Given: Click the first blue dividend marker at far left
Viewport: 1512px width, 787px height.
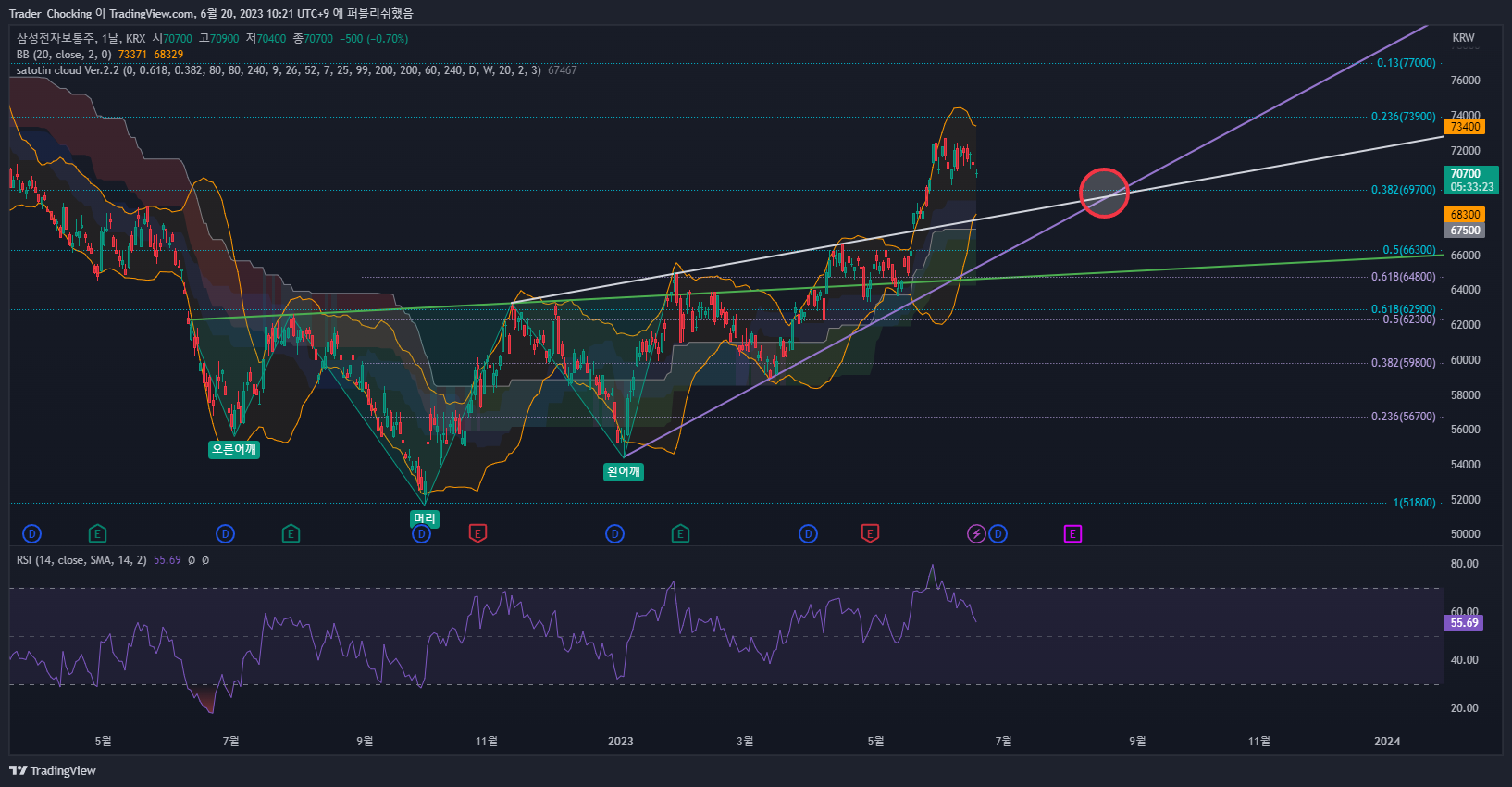Looking at the screenshot, I should pyautogui.click(x=32, y=534).
